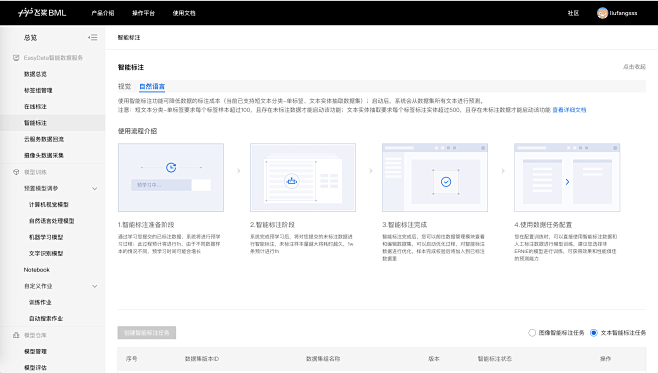Open the liufangsss account menu

pyautogui.click(x=623, y=13)
